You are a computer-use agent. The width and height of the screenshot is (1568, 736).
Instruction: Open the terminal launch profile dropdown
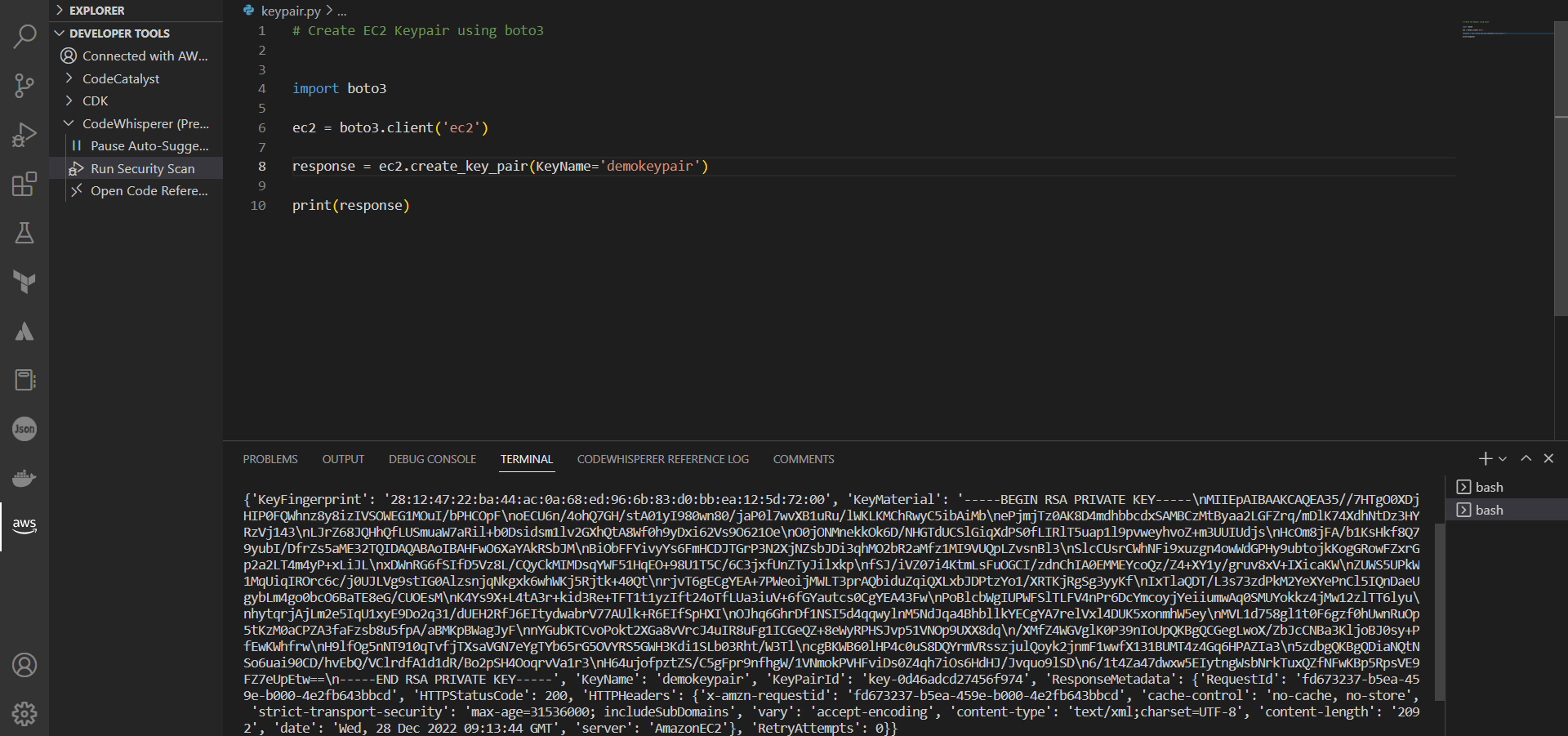pyautogui.click(x=1503, y=459)
